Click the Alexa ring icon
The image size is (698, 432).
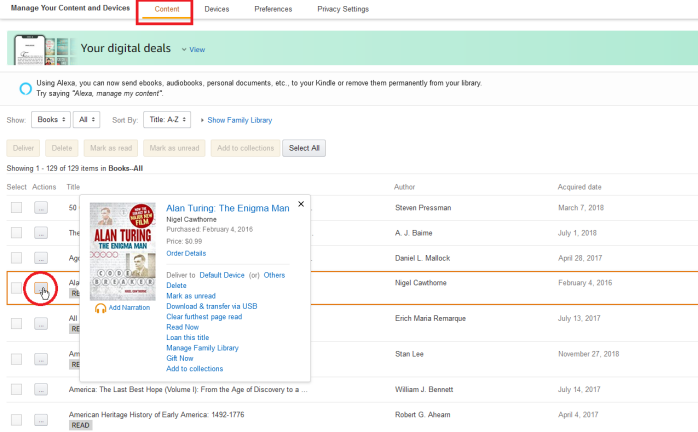click(x=25, y=89)
